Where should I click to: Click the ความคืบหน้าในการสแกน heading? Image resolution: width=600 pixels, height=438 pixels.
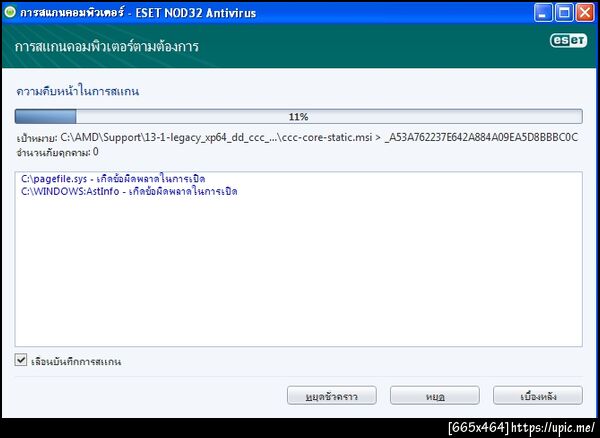[78, 91]
